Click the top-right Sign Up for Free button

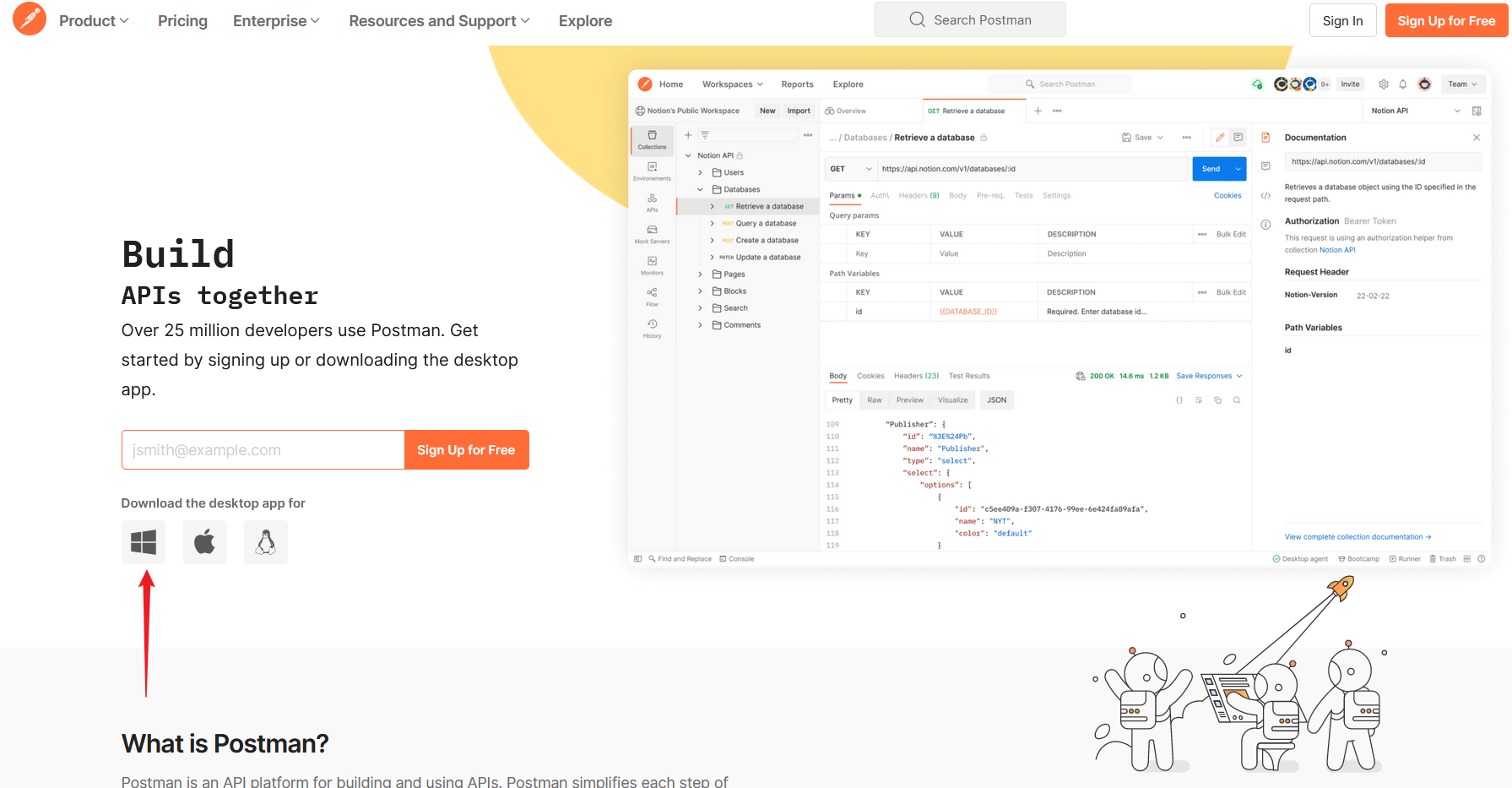point(1446,20)
